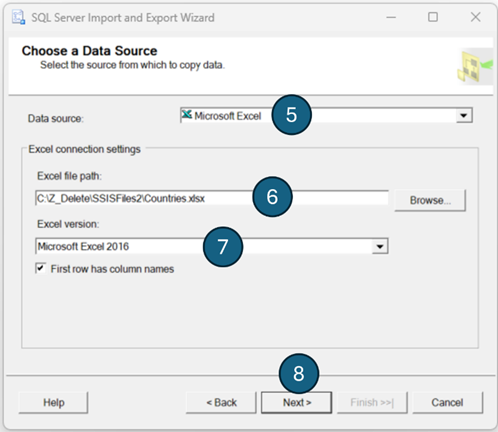This screenshot has height=432, width=498.
Task: Open Help for the wizard
Action: click(x=53, y=403)
